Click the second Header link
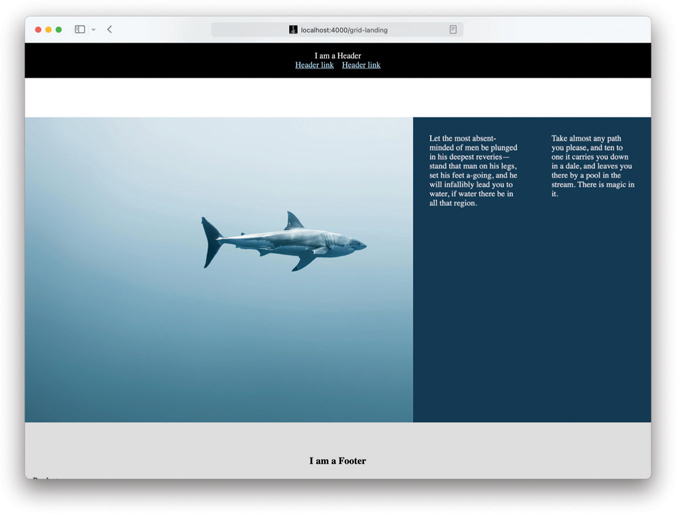The height and width of the screenshot is (513, 676). coord(361,65)
